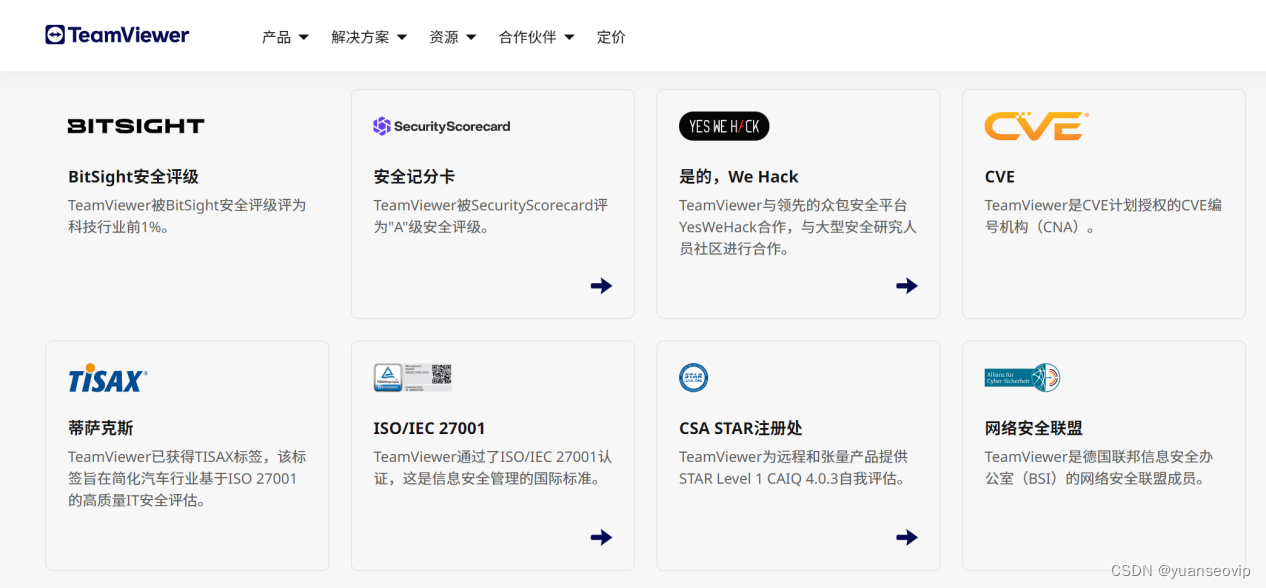Click the arrow in the ISO/IEC 27001 card

(601, 537)
